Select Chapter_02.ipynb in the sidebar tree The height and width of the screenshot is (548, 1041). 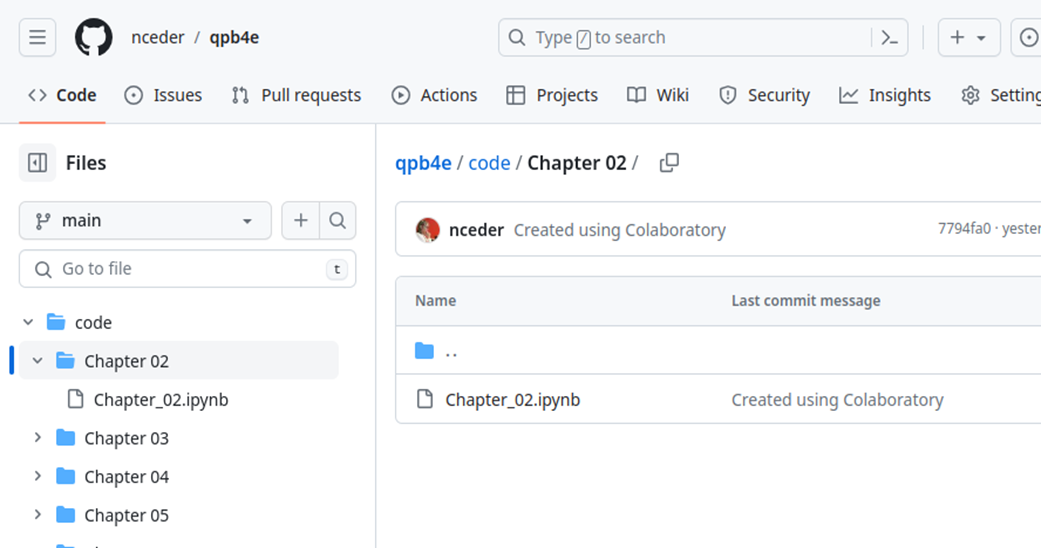160,400
